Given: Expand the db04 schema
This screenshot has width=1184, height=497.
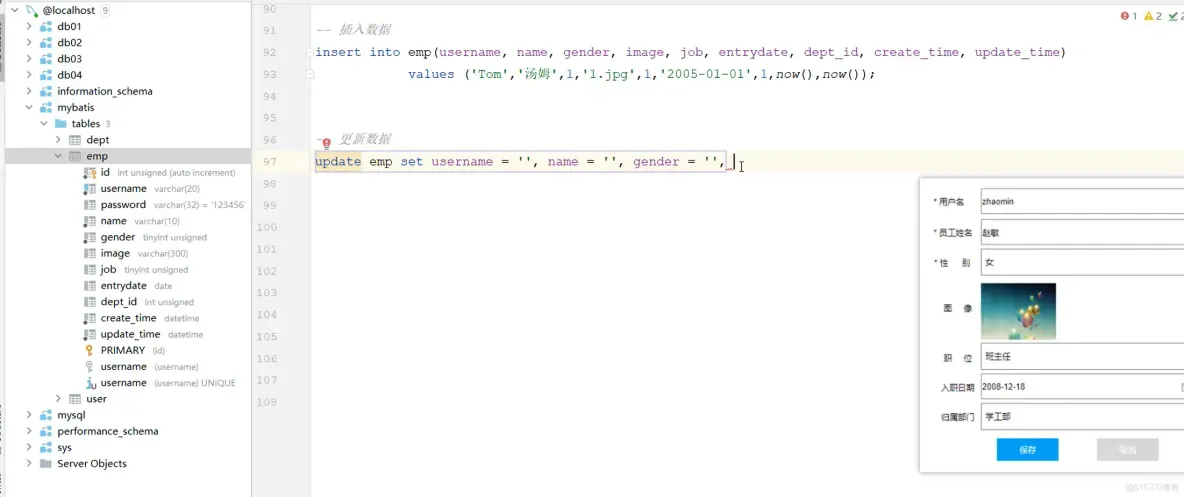Looking at the screenshot, I should tap(29, 75).
